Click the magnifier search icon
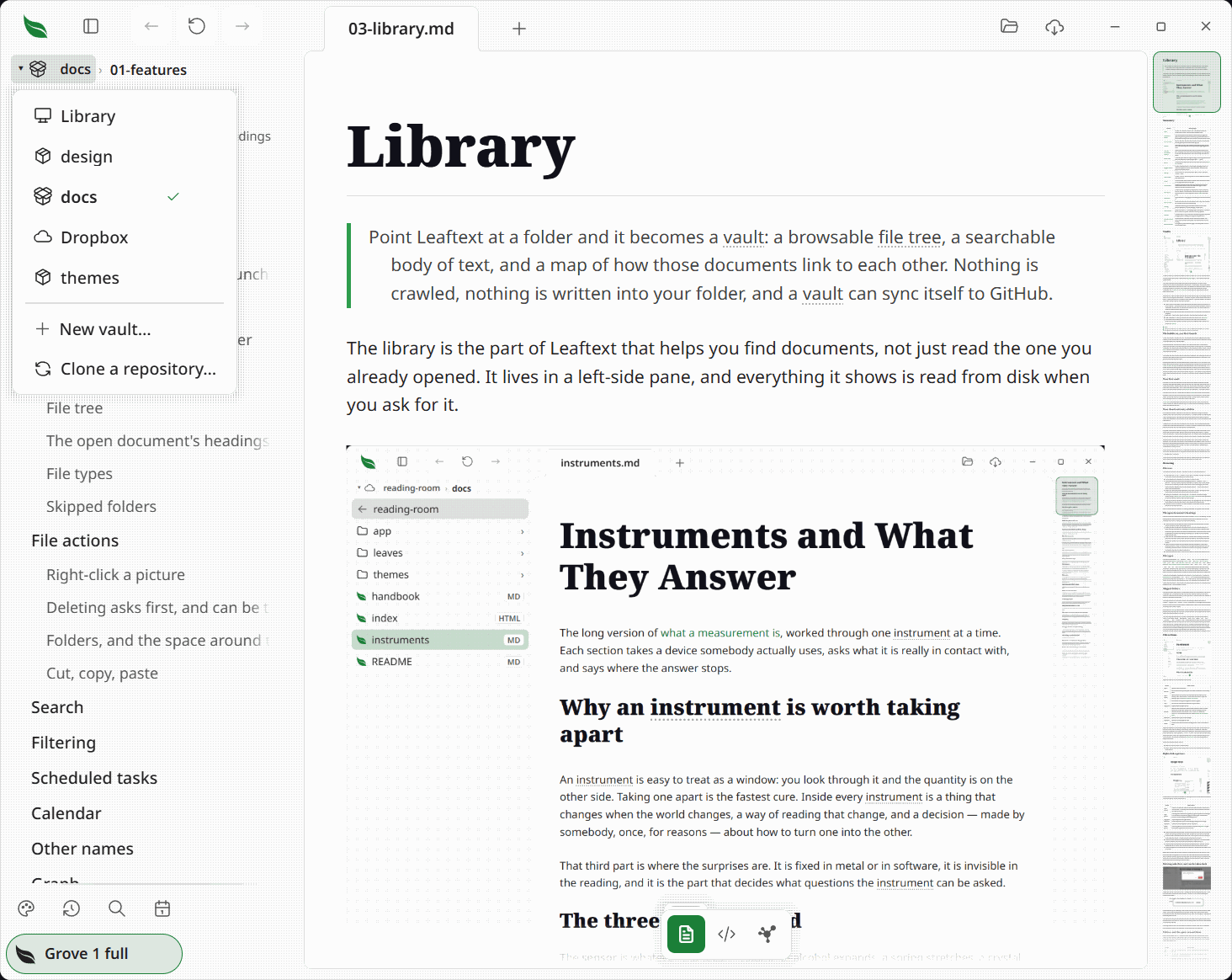Viewport: 1232px width, 980px height. (x=117, y=908)
